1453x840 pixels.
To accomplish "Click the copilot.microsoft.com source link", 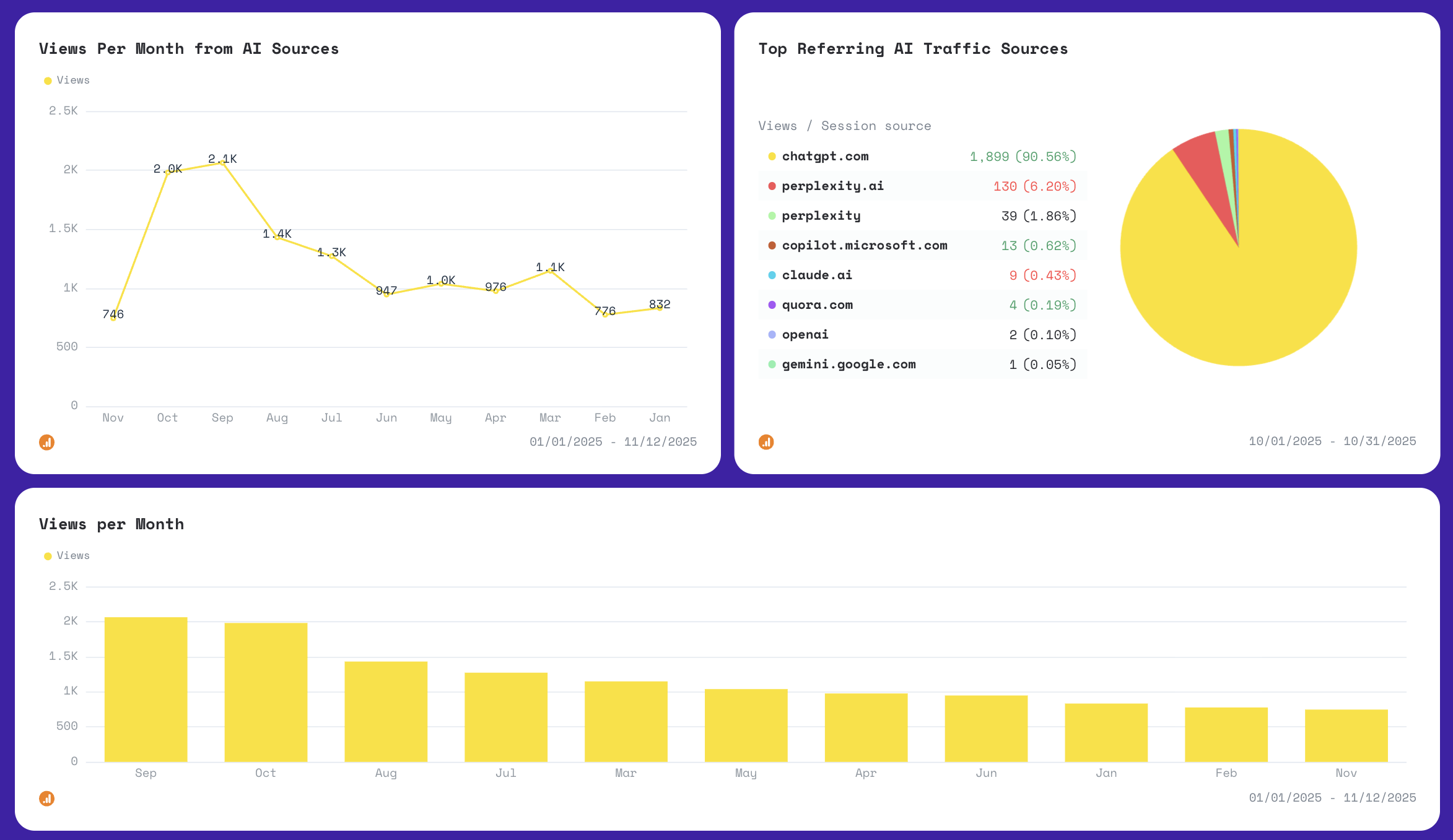I will (865, 245).
